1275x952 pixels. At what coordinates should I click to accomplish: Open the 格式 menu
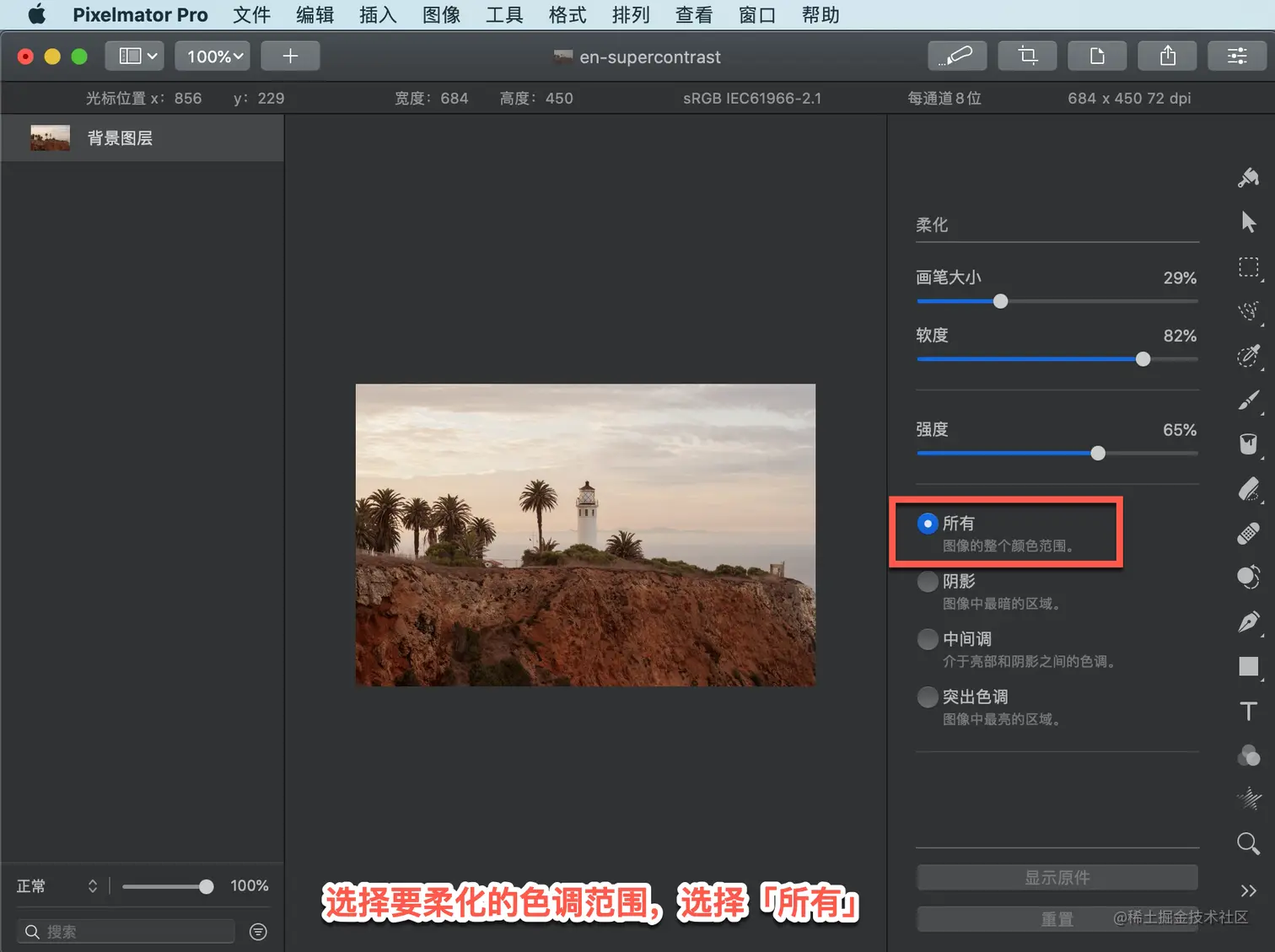pos(568,14)
